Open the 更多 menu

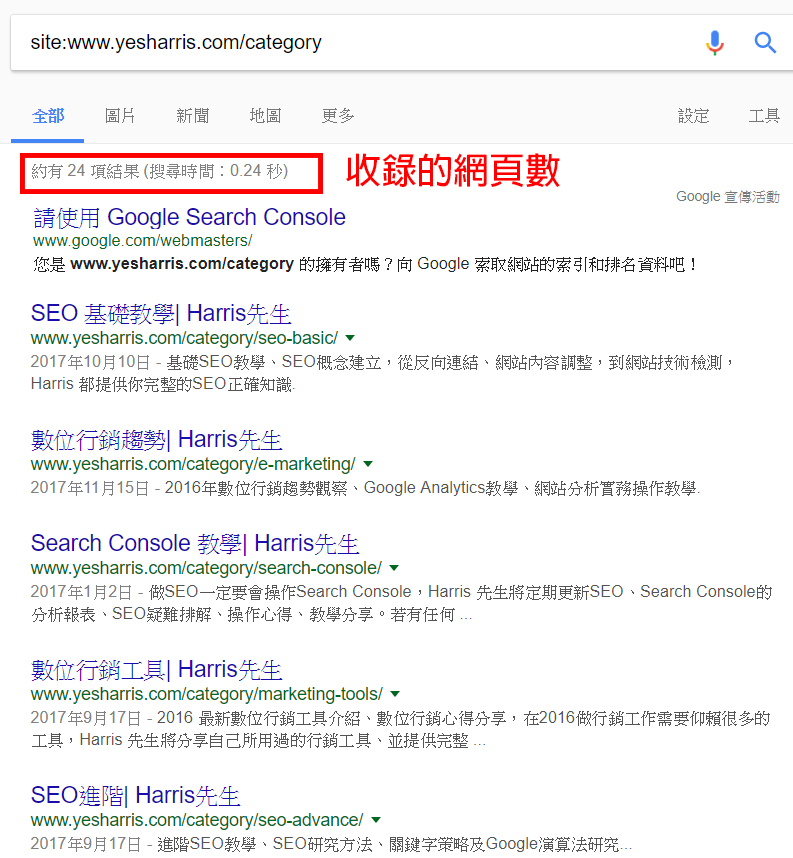pos(338,116)
